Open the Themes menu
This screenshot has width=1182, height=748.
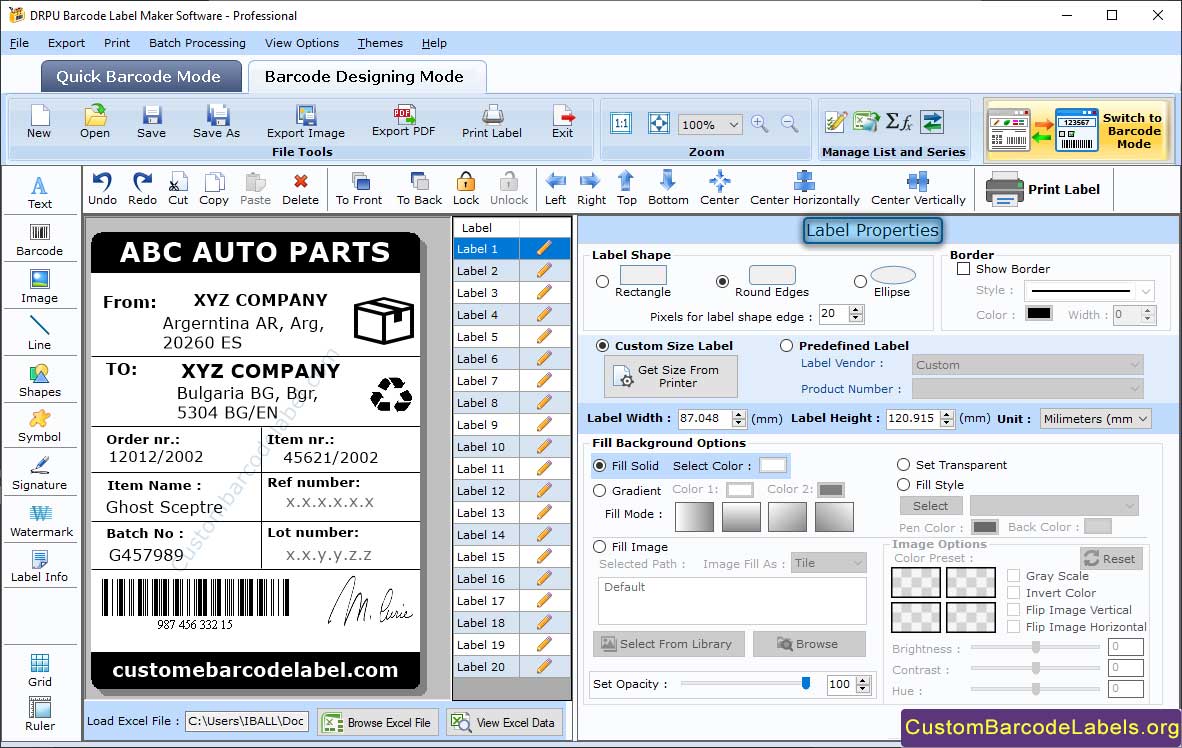pyautogui.click(x=380, y=43)
